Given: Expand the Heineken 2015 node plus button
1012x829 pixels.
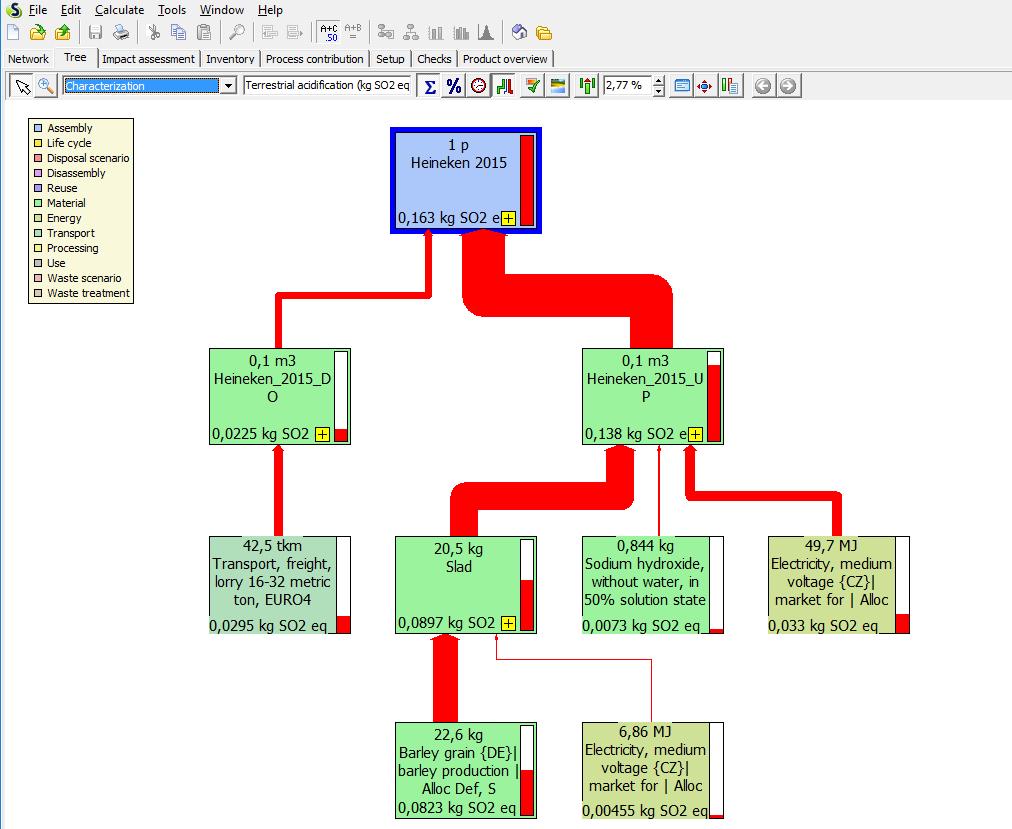Looking at the screenshot, I should pyautogui.click(x=509, y=219).
